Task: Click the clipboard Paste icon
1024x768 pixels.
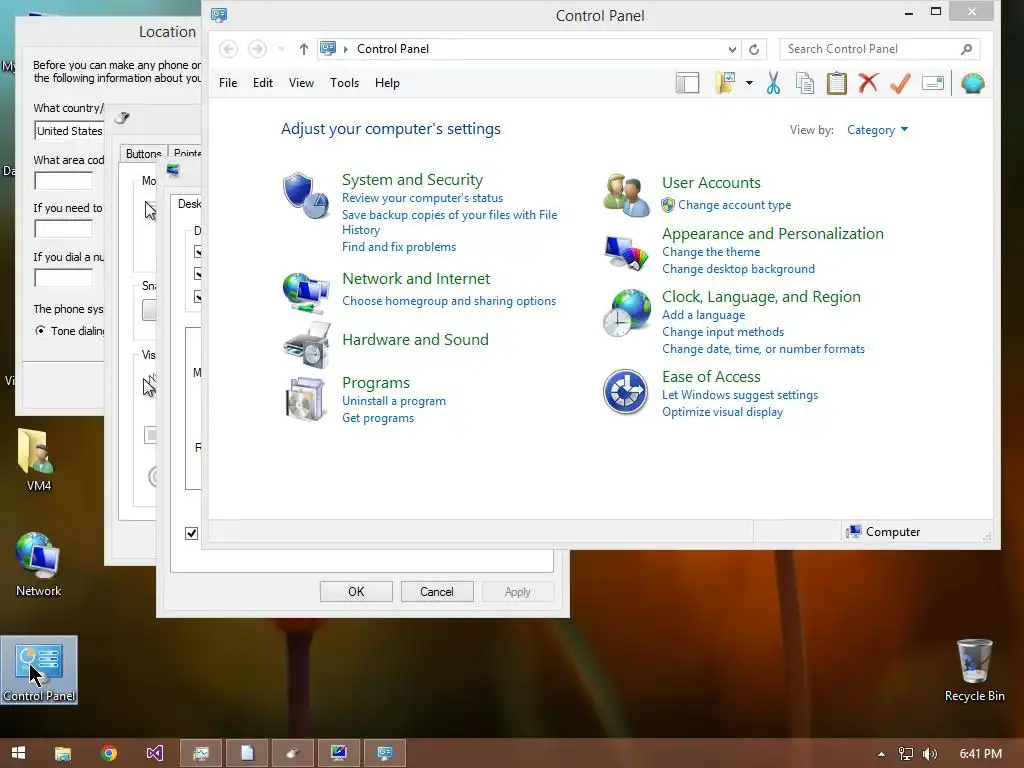Action: 837,83
